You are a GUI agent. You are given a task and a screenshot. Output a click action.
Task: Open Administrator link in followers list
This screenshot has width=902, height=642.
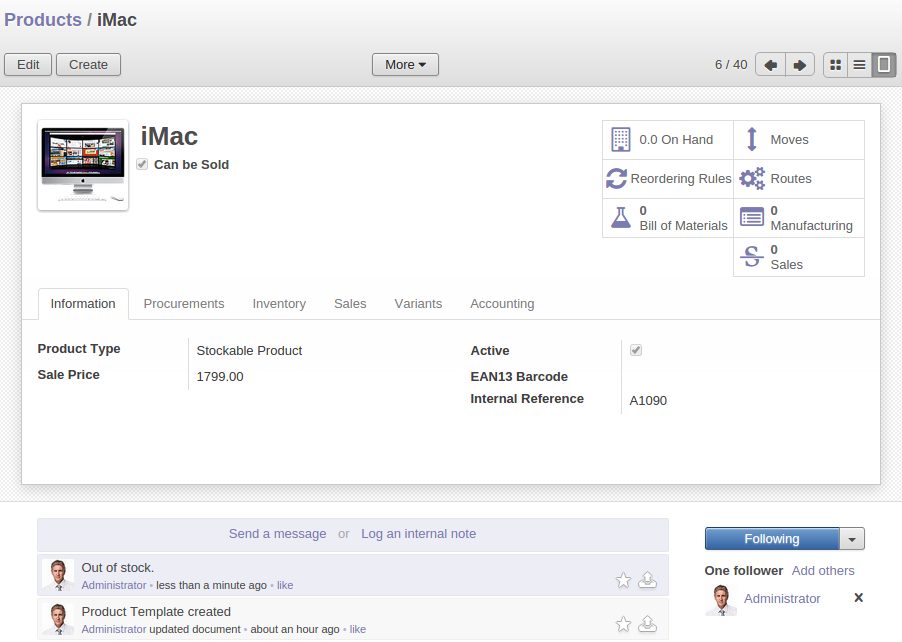click(x=782, y=599)
